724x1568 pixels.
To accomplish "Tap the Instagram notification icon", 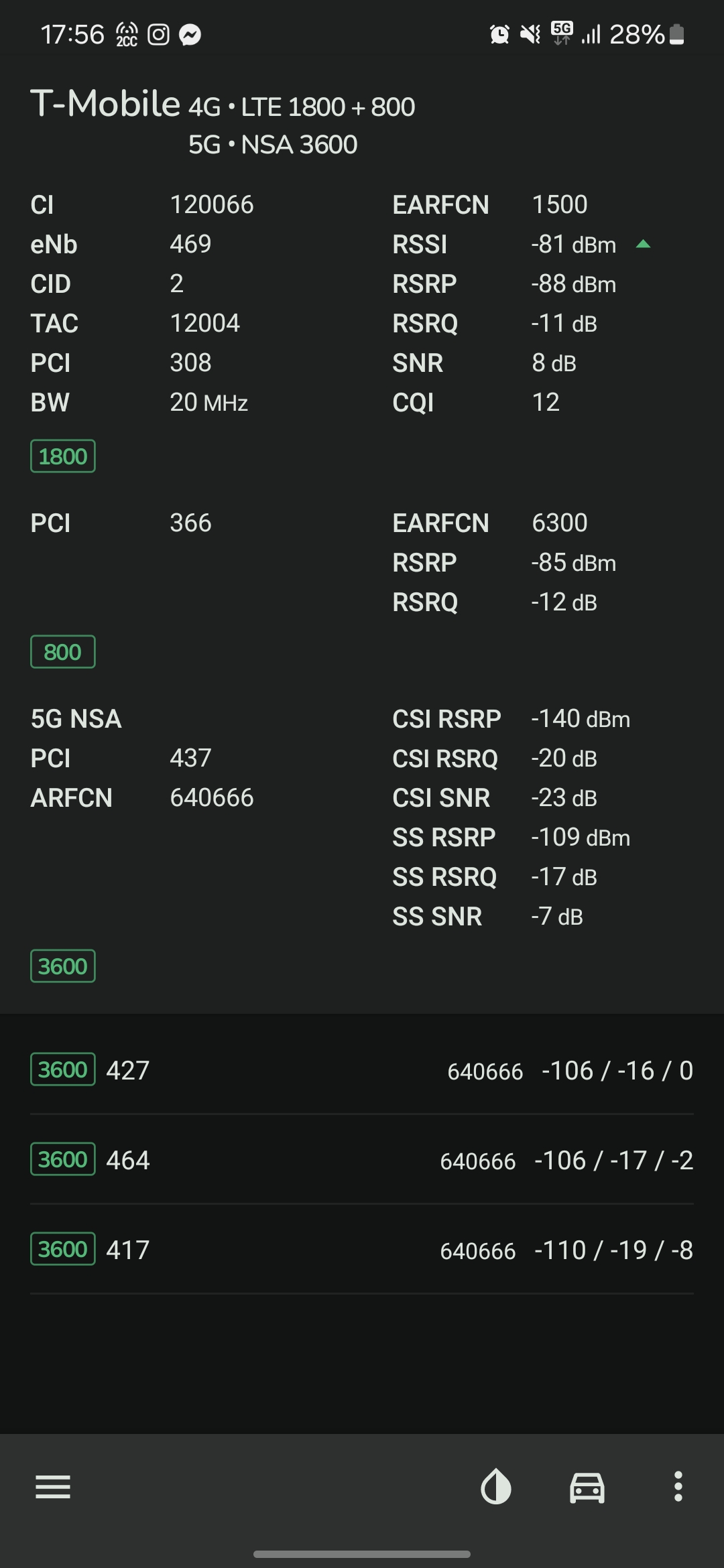I will pos(158,34).
